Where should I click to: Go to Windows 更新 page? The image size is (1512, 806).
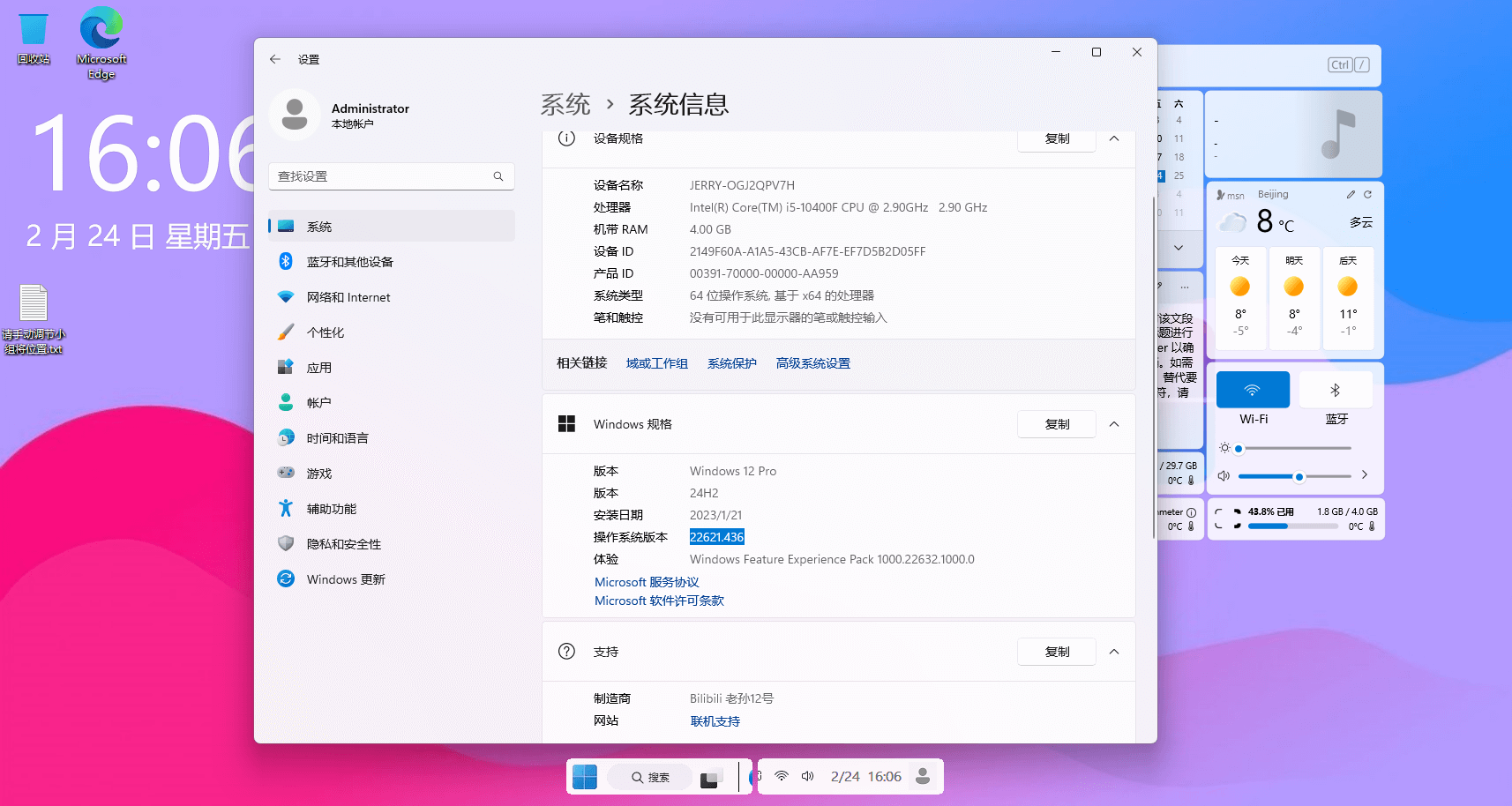345,579
